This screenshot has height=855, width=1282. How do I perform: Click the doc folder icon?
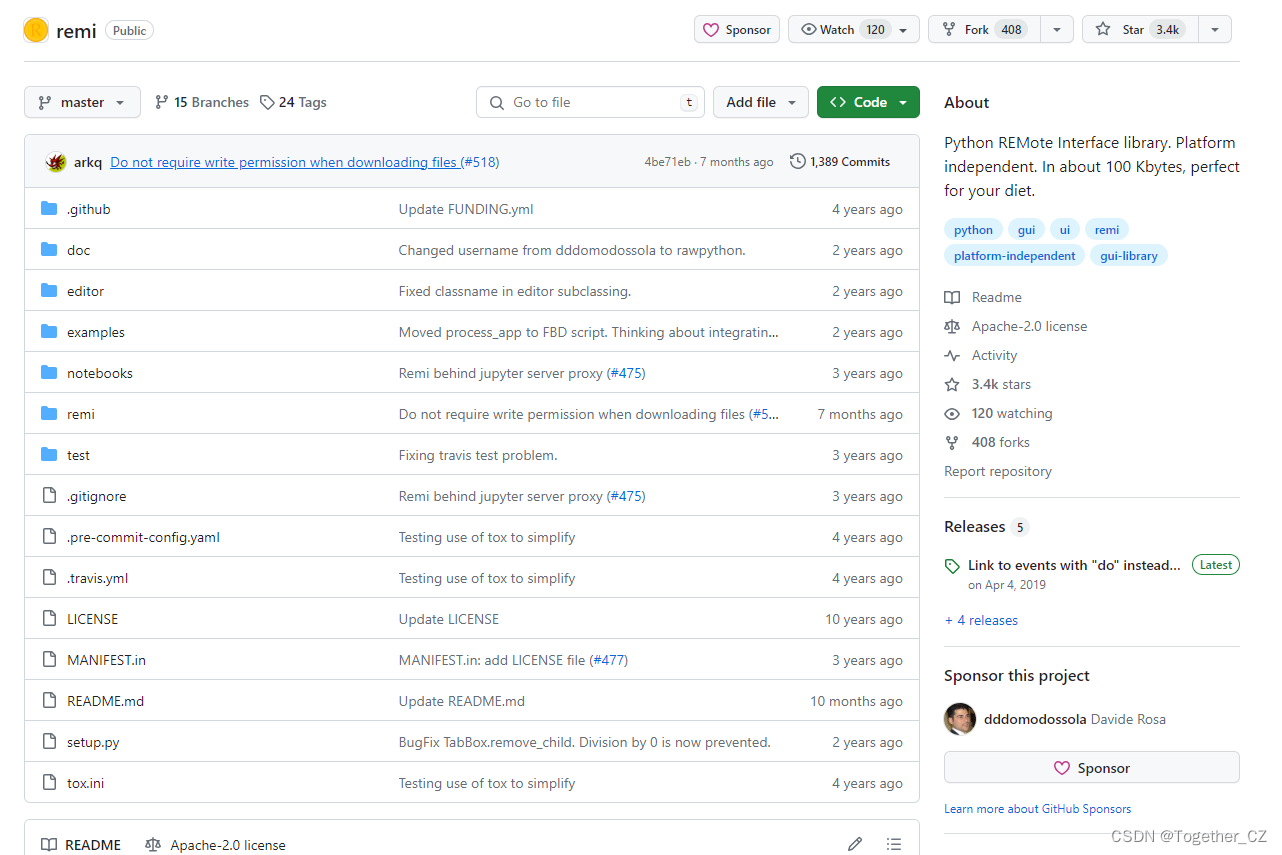pyautogui.click(x=49, y=250)
